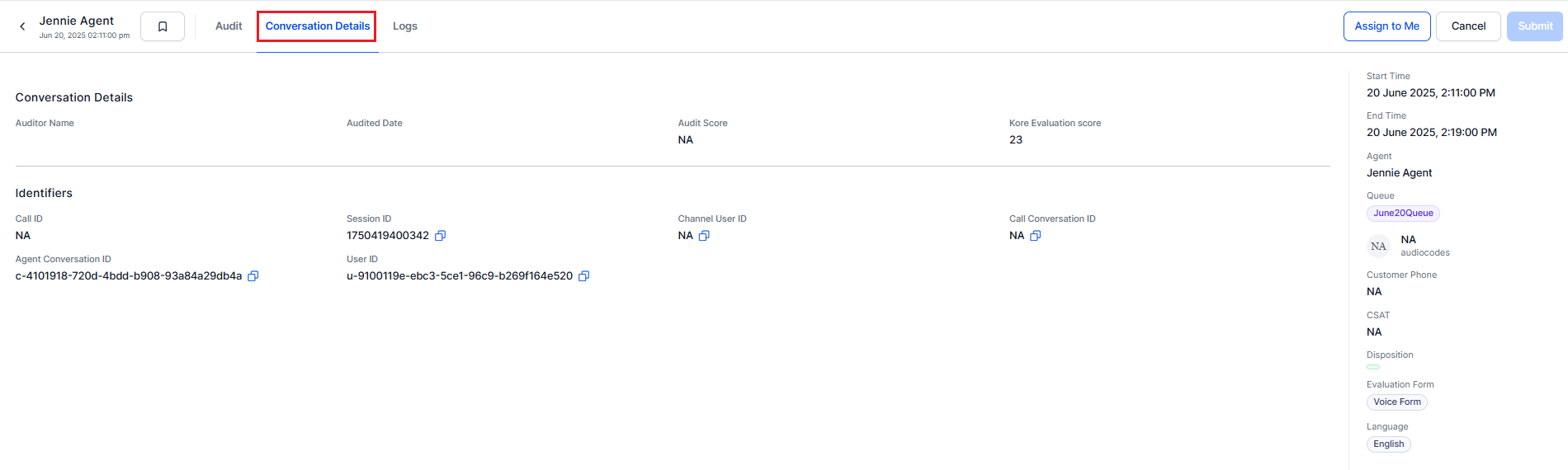Click the Kore Evaluation score value 23
Screen dimensions: 1568x470
[x=1016, y=140]
